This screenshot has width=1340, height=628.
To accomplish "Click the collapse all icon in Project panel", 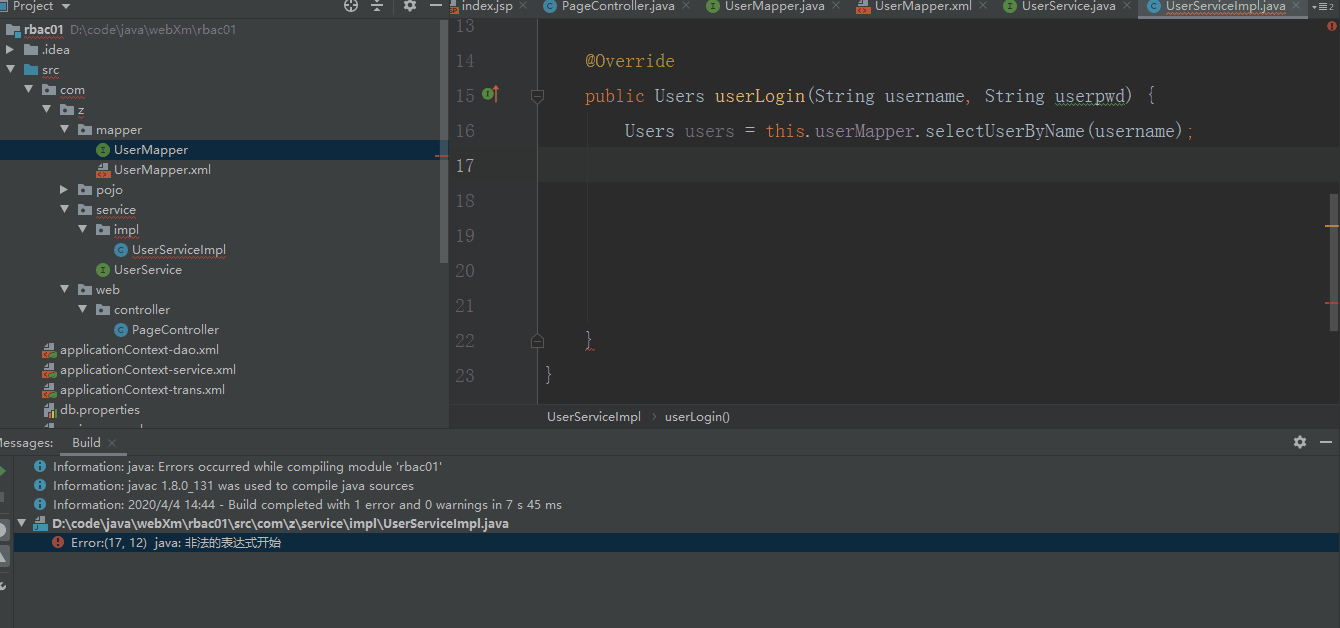I will click(x=377, y=6).
